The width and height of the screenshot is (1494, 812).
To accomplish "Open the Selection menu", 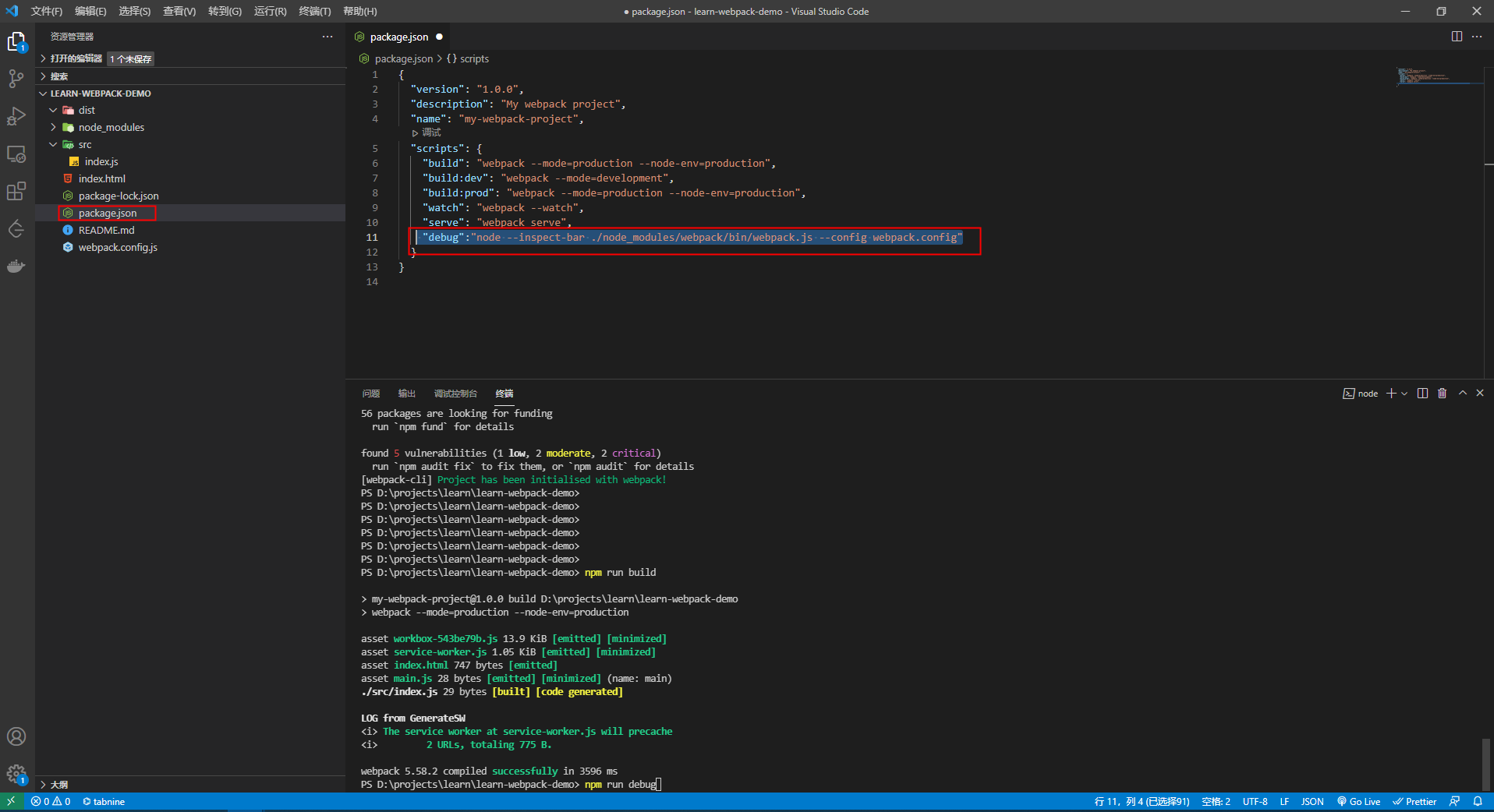I will pos(135,11).
